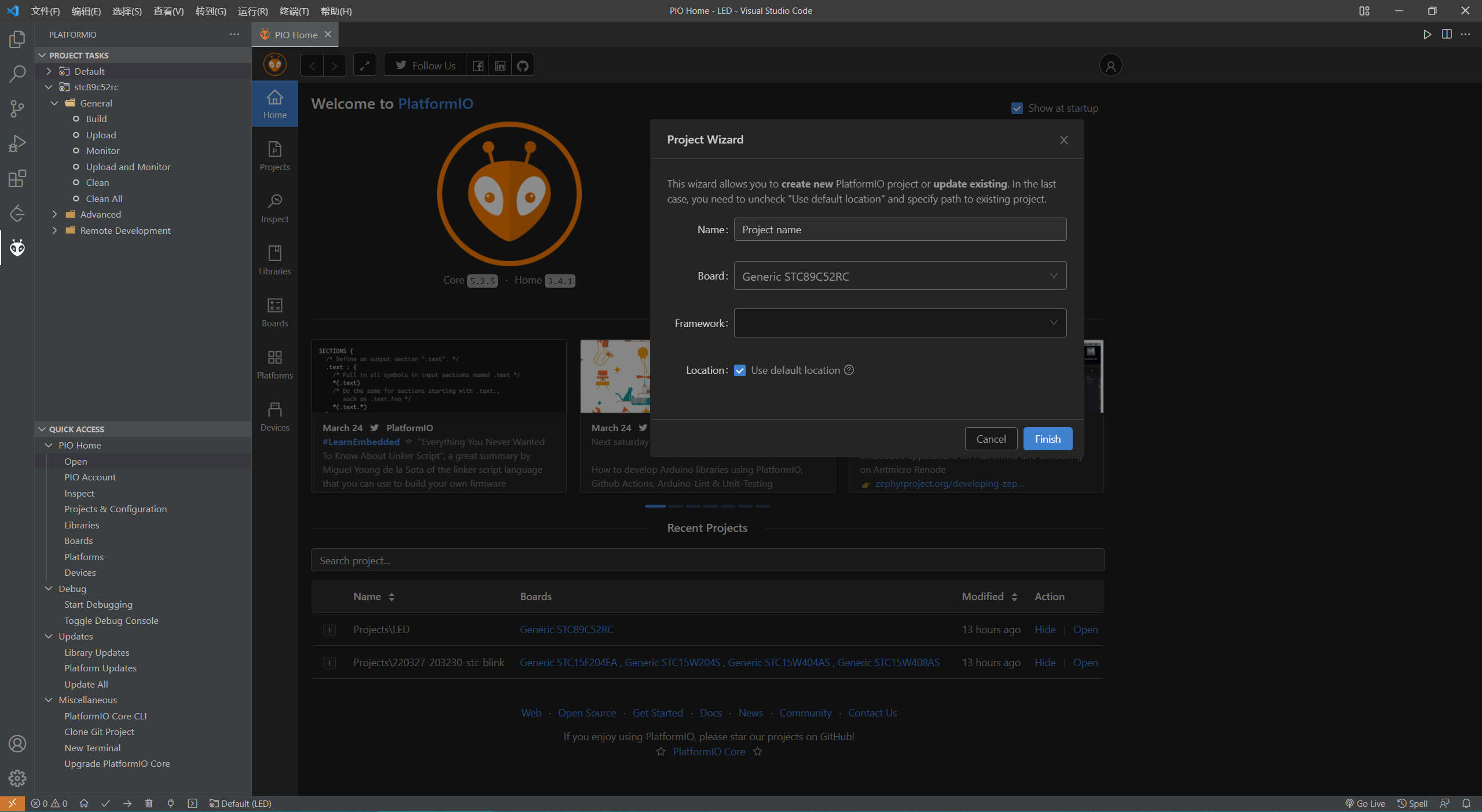Open the 帮助(H) menu
This screenshot has width=1482, height=812.
(336, 11)
